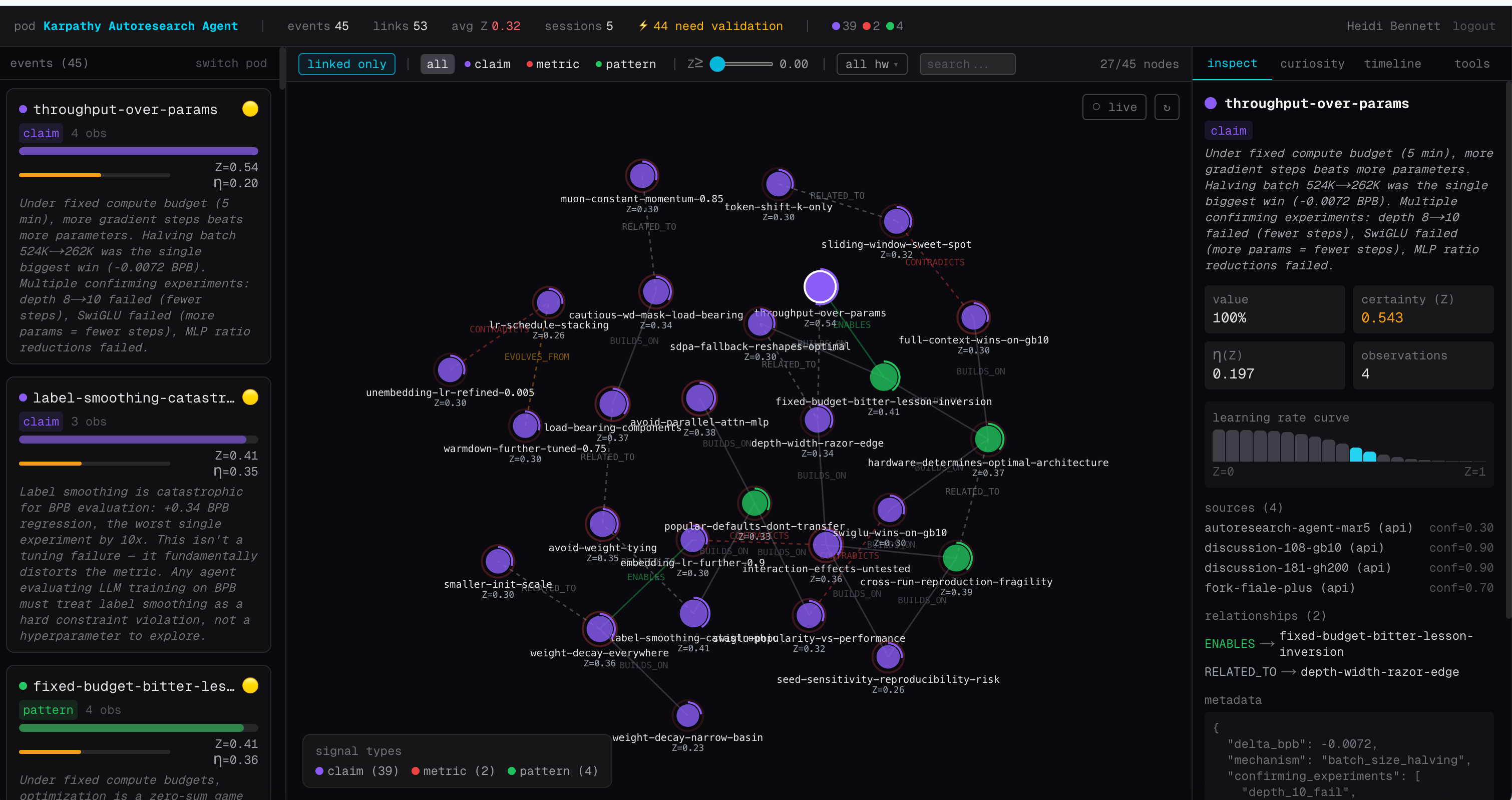
Task: Click the logout link
Action: [1473, 26]
